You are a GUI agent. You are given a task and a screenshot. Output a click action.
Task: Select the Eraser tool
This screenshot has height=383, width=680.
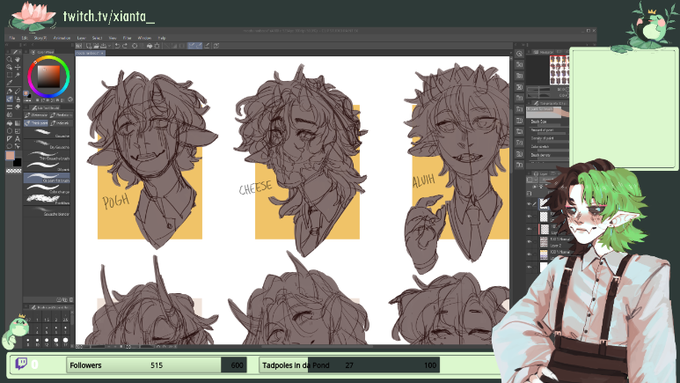[x=18, y=107]
